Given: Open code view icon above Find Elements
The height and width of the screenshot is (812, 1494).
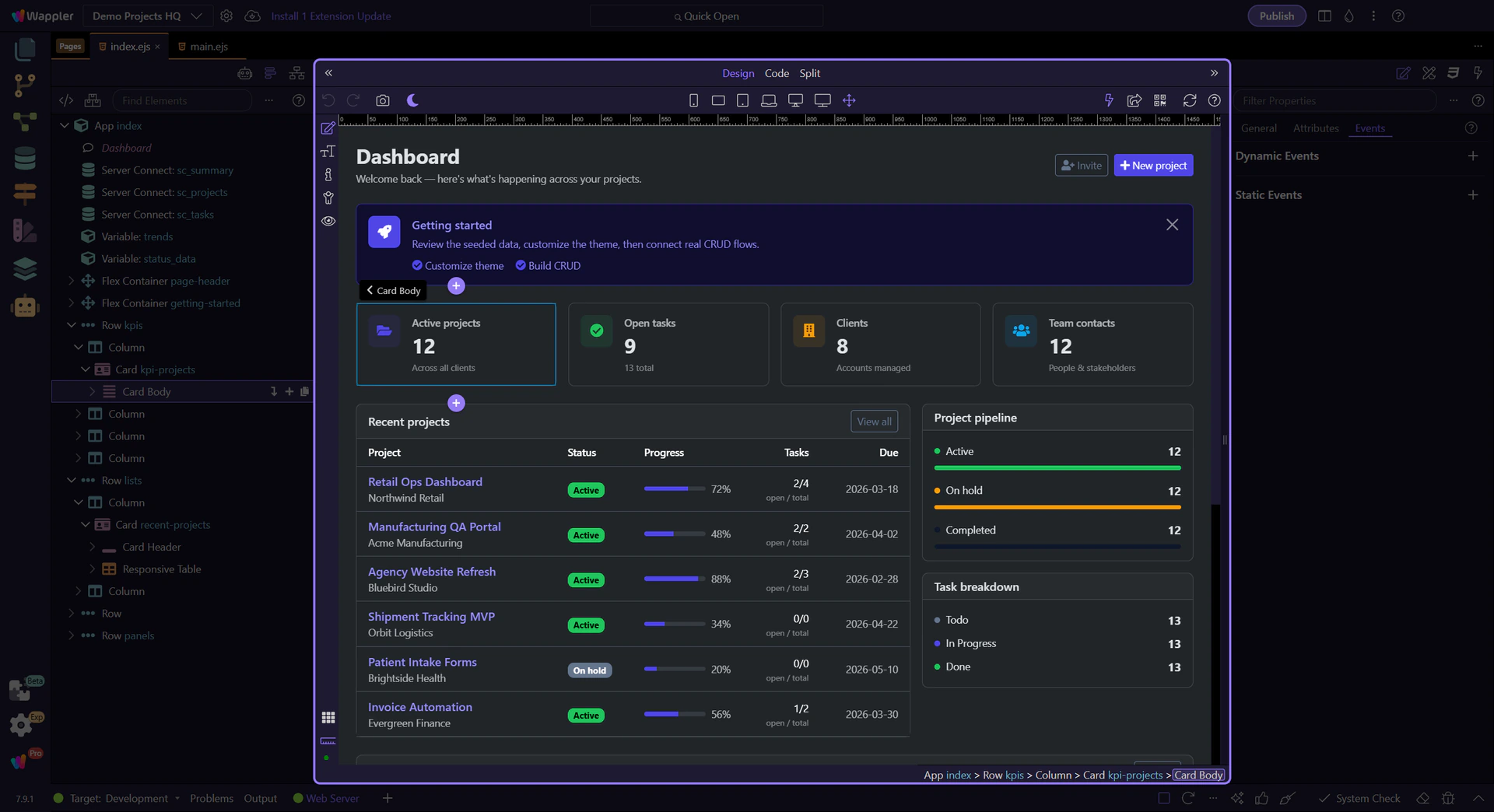Looking at the screenshot, I should click(x=66, y=100).
